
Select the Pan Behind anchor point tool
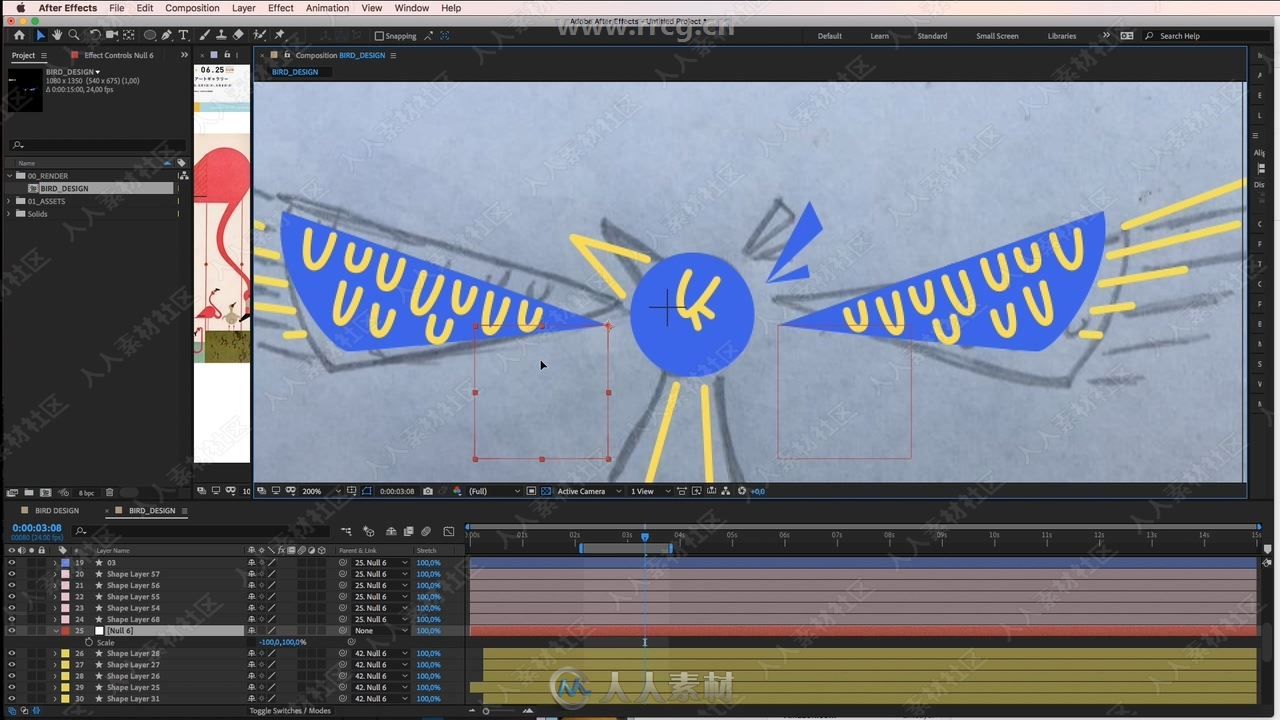coord(128,35)
